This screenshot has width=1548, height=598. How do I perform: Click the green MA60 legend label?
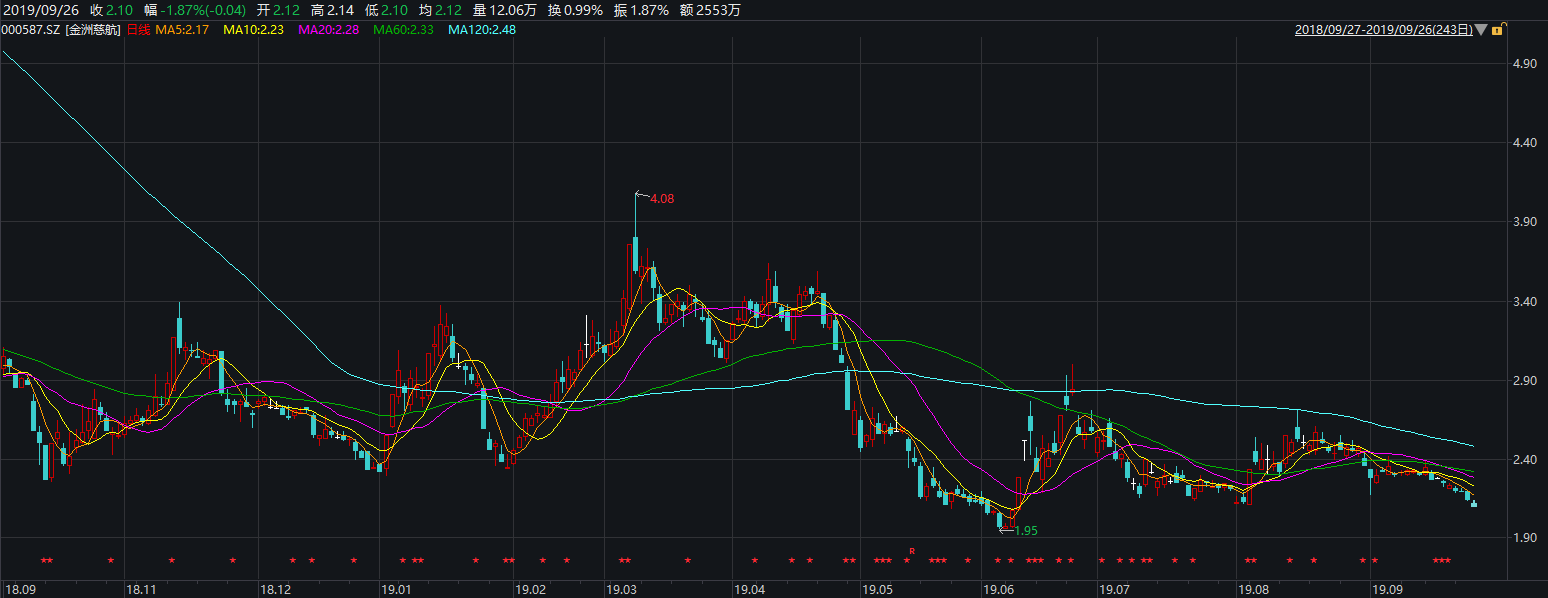403,30
